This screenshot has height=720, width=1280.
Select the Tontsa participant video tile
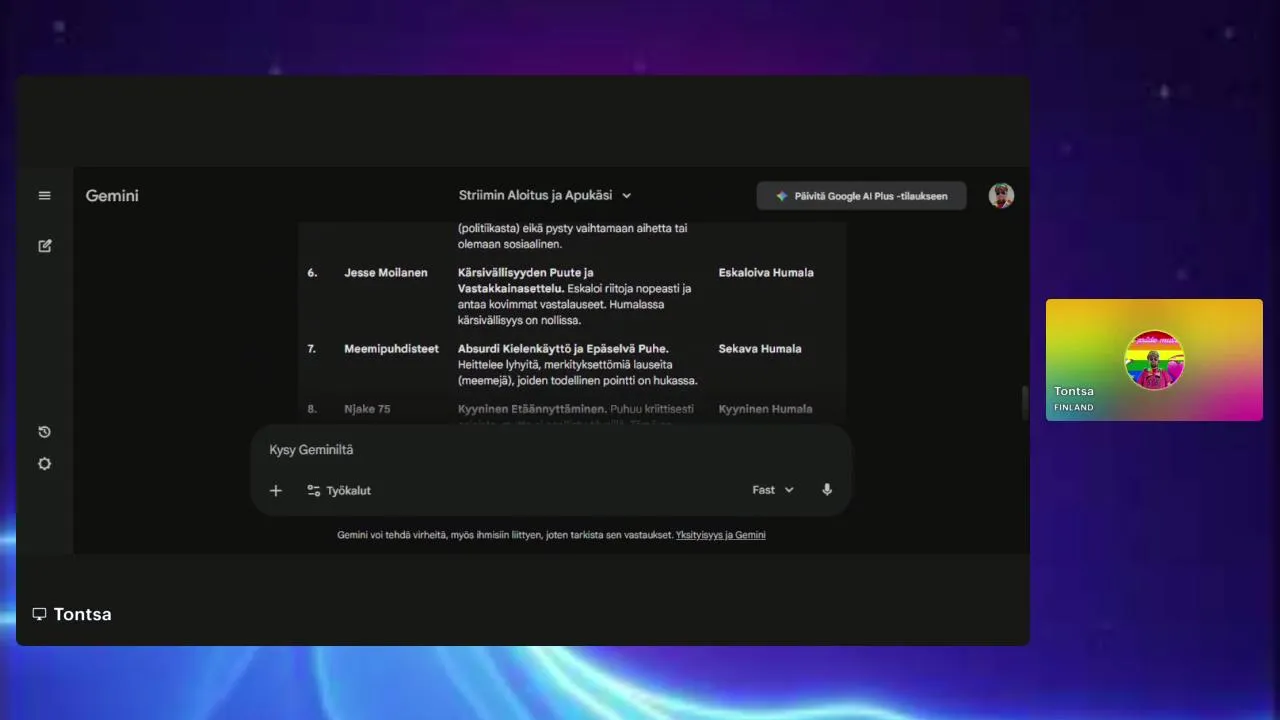click(x=1154, y=360)
